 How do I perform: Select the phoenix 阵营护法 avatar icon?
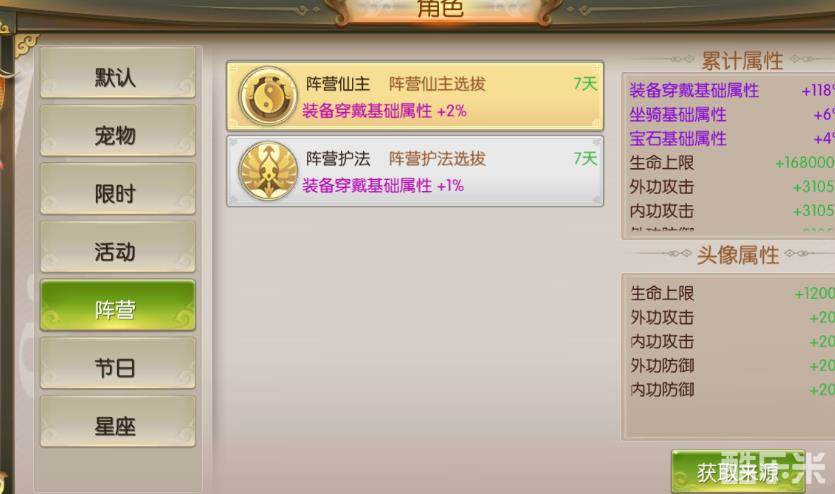[x=268, y=171]
